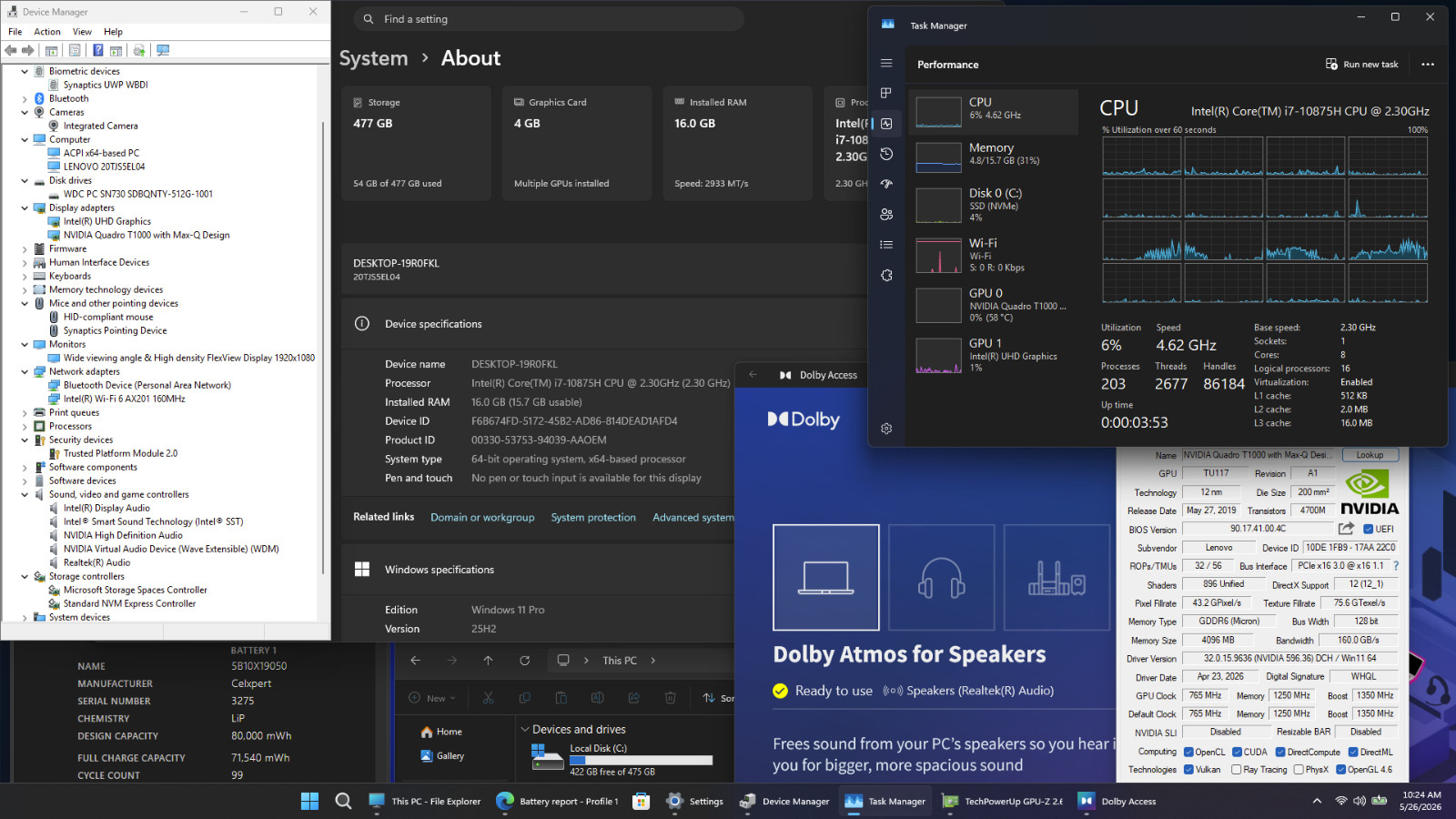Viewport: 1456px width, 819px height.
Task: Expand the Processors node in Device Manager
Action: point(25,426)
